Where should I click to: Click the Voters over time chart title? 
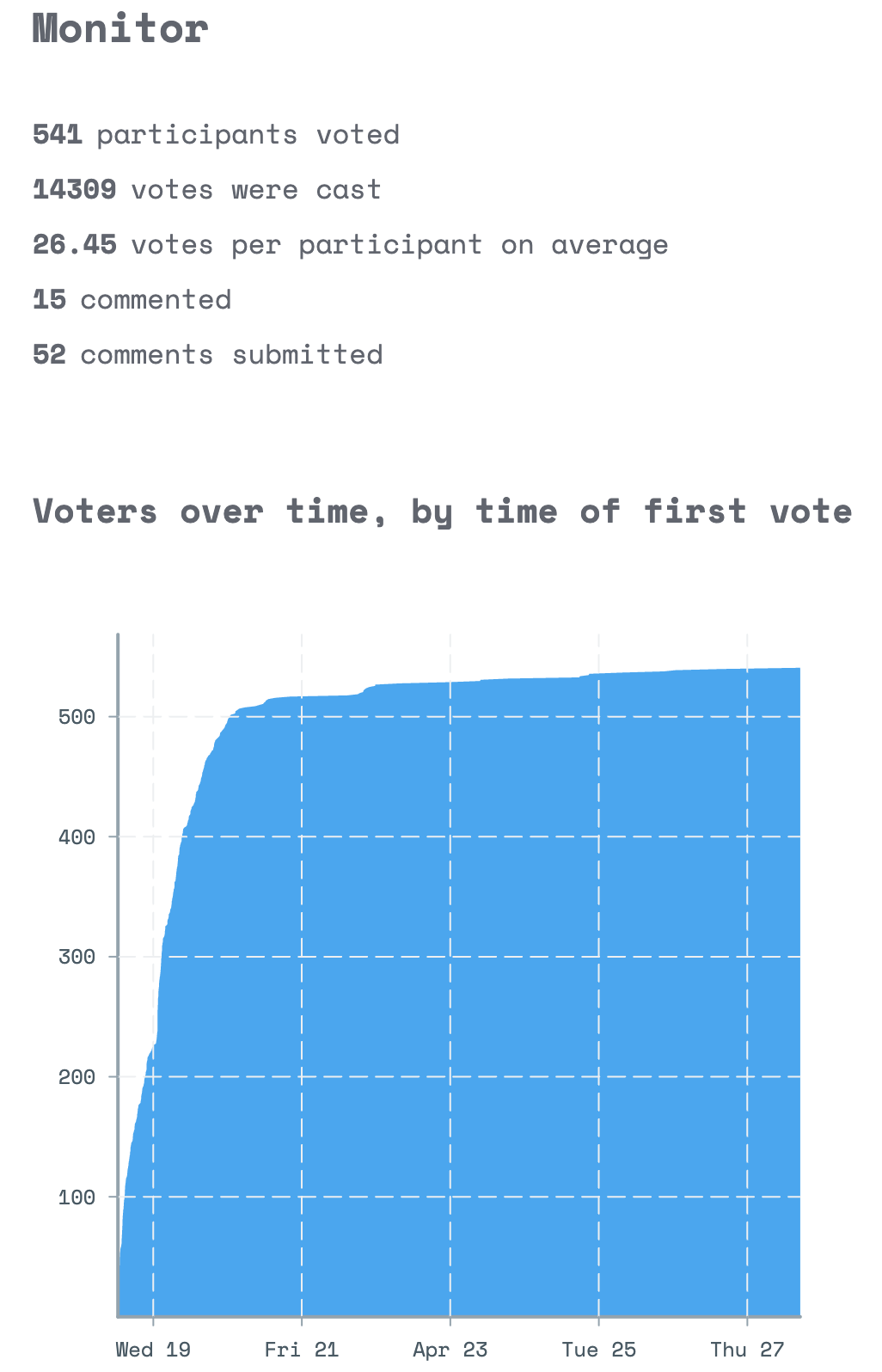(442, 511)
